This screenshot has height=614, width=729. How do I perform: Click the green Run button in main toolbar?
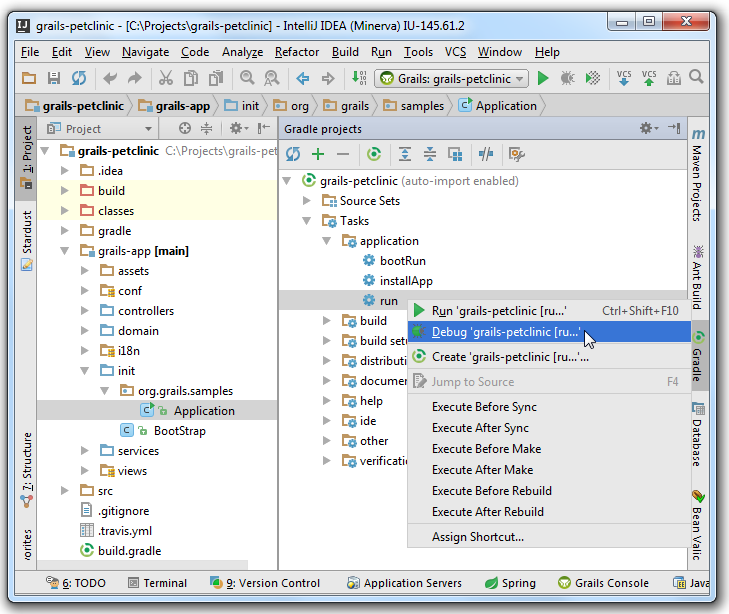(x=543, y=78)
